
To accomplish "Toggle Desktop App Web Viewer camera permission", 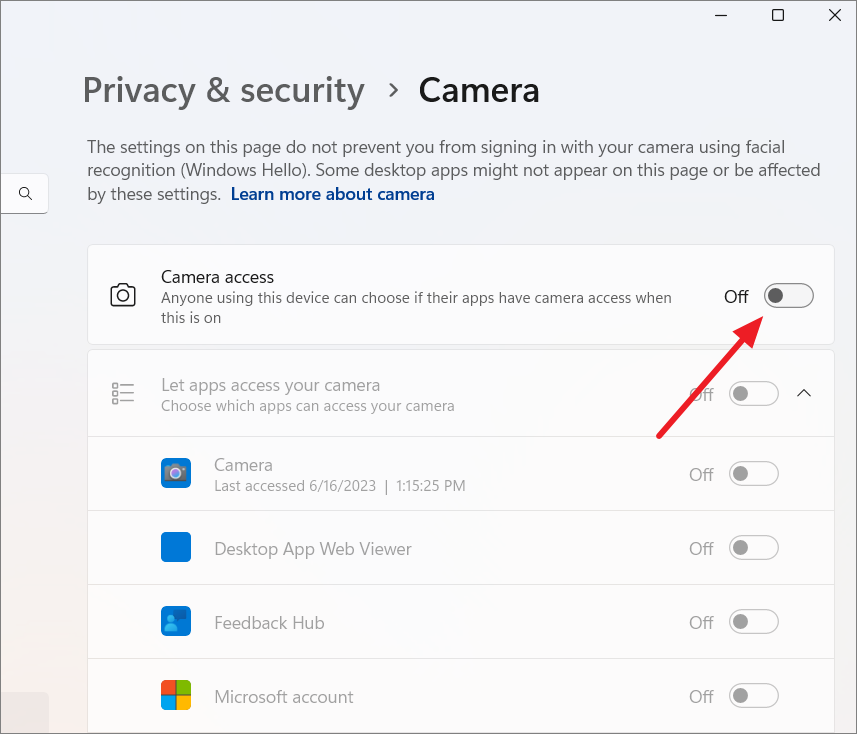I will 753,547.
